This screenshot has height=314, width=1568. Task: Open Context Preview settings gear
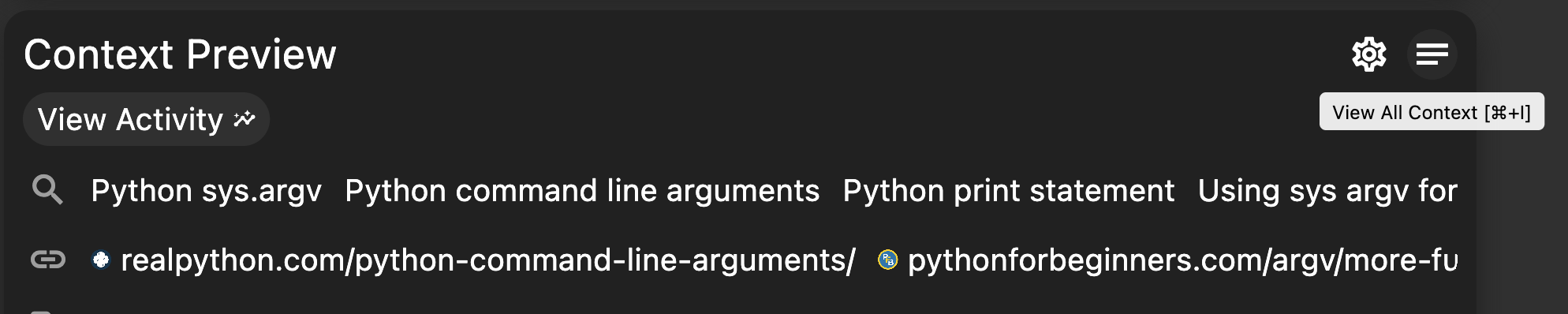point(1368,54)
